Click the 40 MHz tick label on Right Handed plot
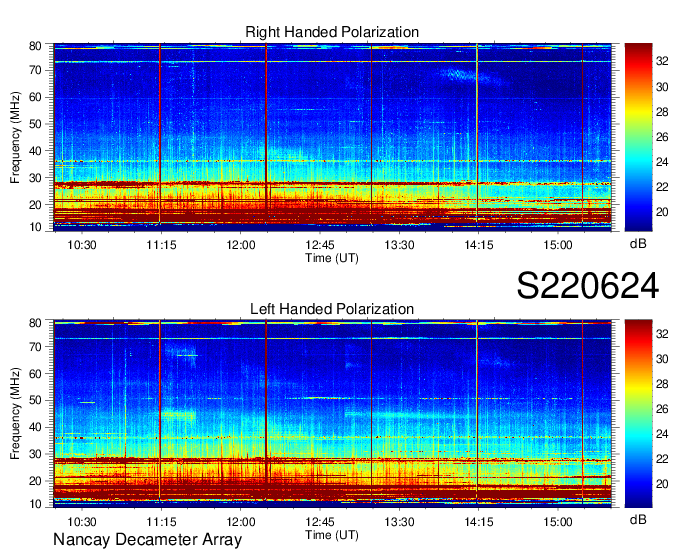 pos(35,151)
